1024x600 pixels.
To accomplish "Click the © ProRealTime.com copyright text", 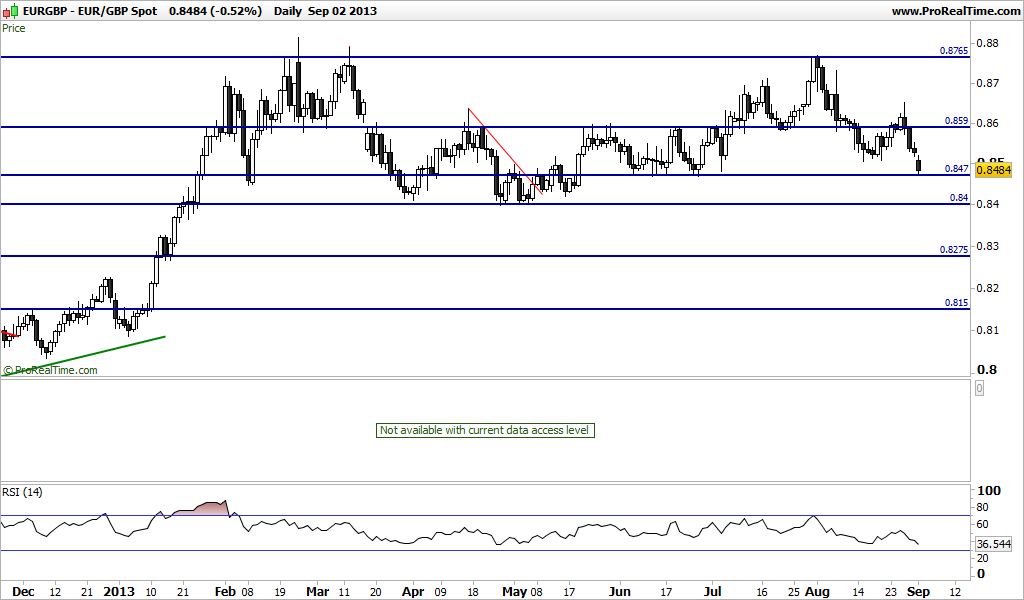I will pos(50,370).
